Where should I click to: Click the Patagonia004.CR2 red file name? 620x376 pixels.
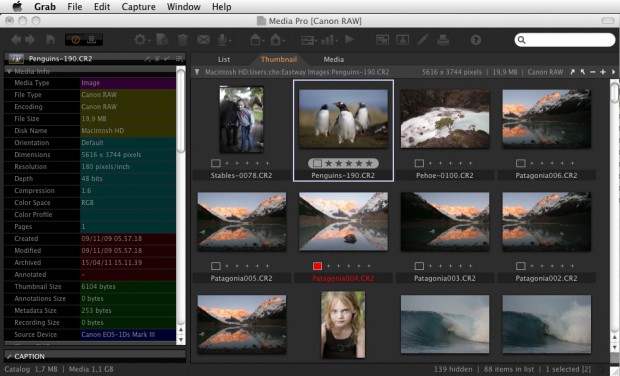(x=343, y=278)
